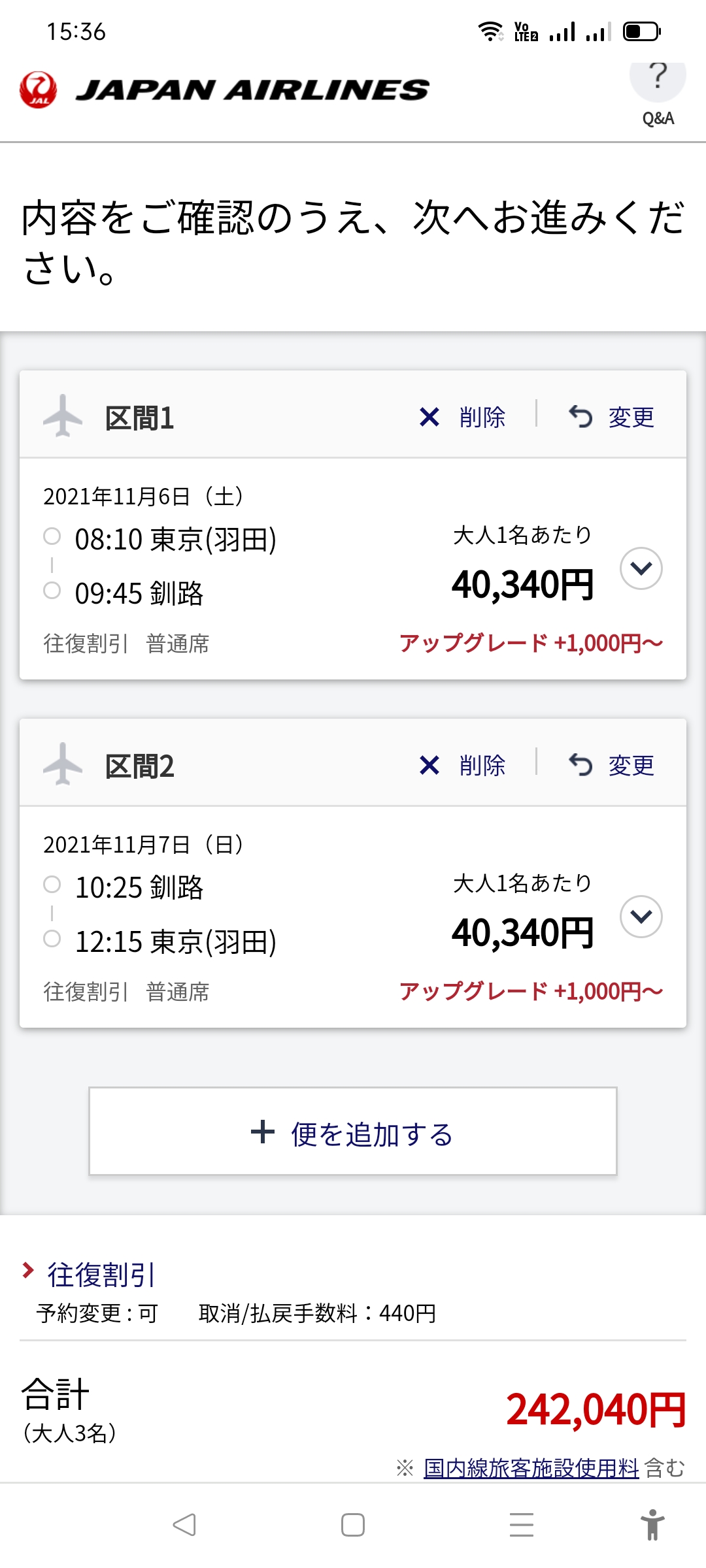Screen dimensions: 706x1568
Task: Tap the Japan Airlines crane logo
Action: coord(38,90)
